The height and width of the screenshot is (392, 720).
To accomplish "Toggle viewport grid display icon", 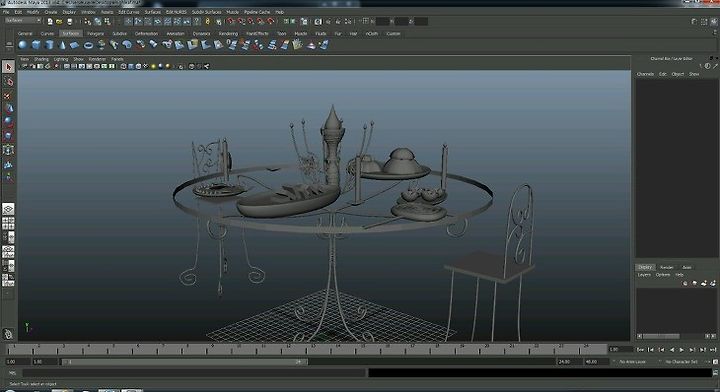I will coord(67,66).
